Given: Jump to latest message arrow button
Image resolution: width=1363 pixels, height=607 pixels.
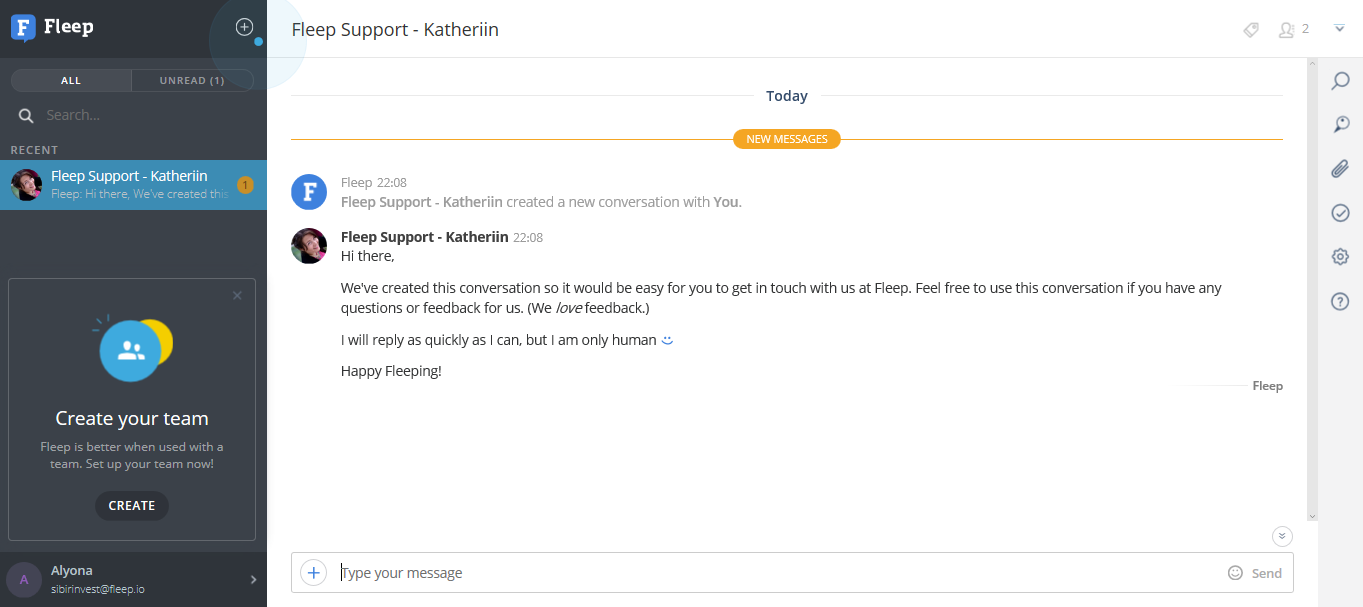Looking at the screenshot, I should pos(1282,537).
